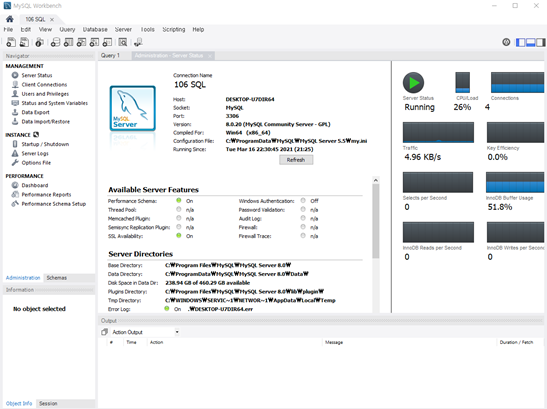The image size is (547, 409).
Task: Switch to Administration navigator tab
Action: [23, 278]
